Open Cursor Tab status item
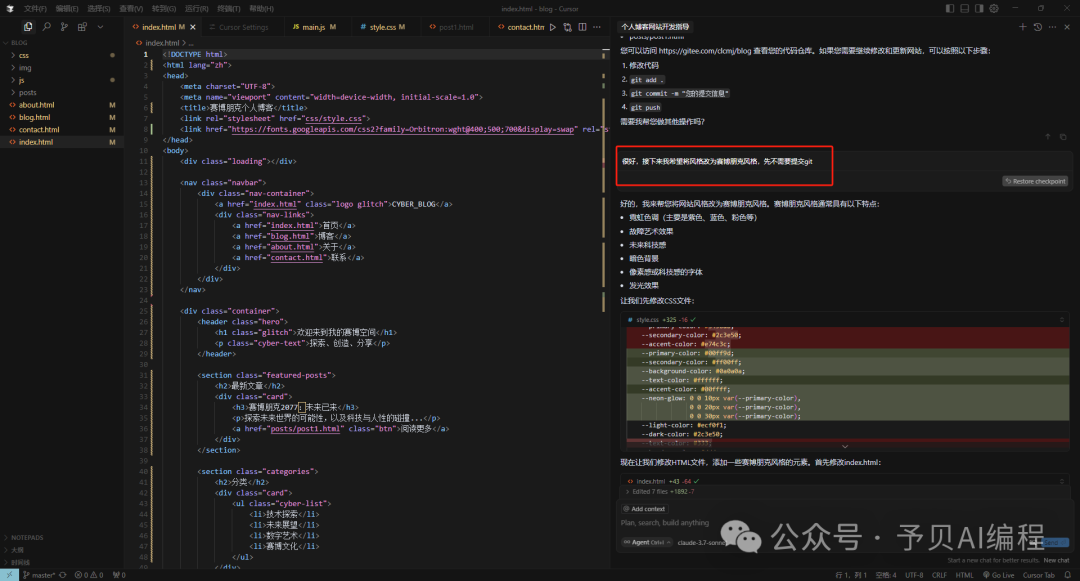The height and width of the screenshot is (581, 1080). click(1039, 575)
